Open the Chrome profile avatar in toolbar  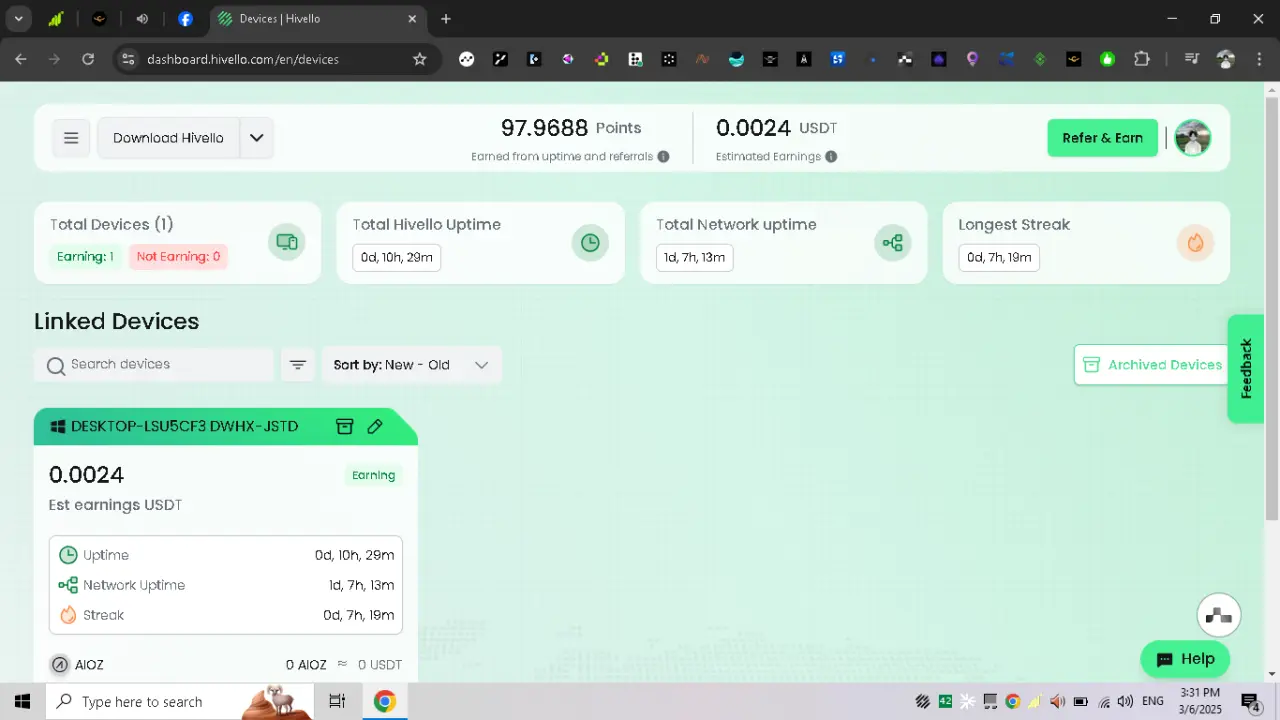pos(1225,59)
